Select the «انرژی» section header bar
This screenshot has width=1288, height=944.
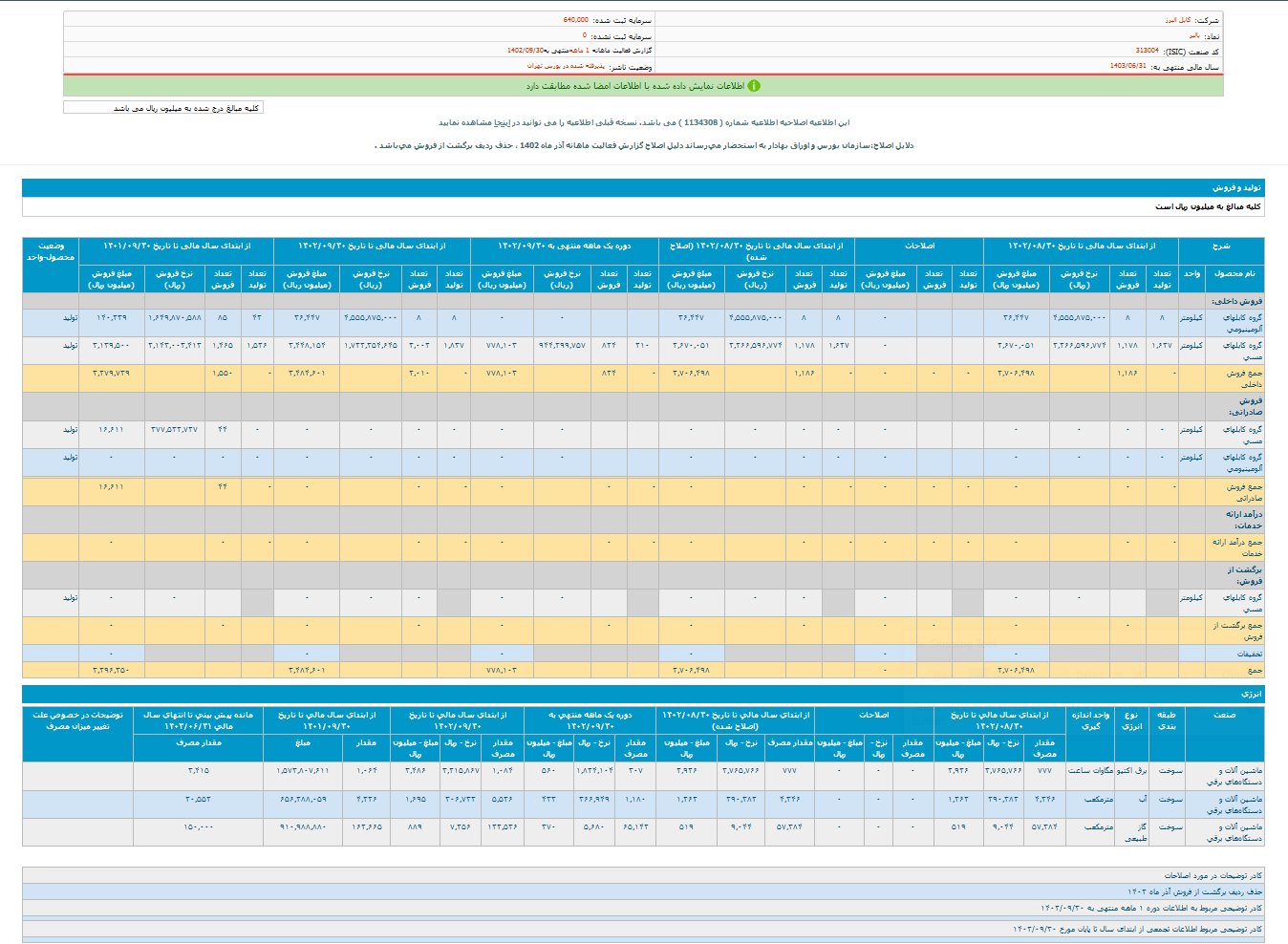[x=1251, y=694]
